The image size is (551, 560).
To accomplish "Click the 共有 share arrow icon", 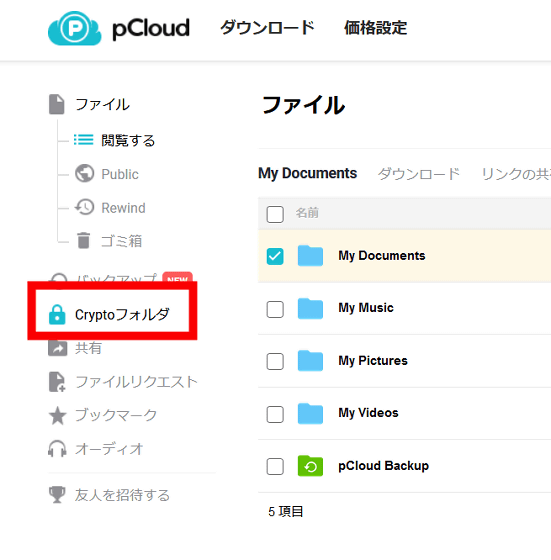I will (57, 348).
